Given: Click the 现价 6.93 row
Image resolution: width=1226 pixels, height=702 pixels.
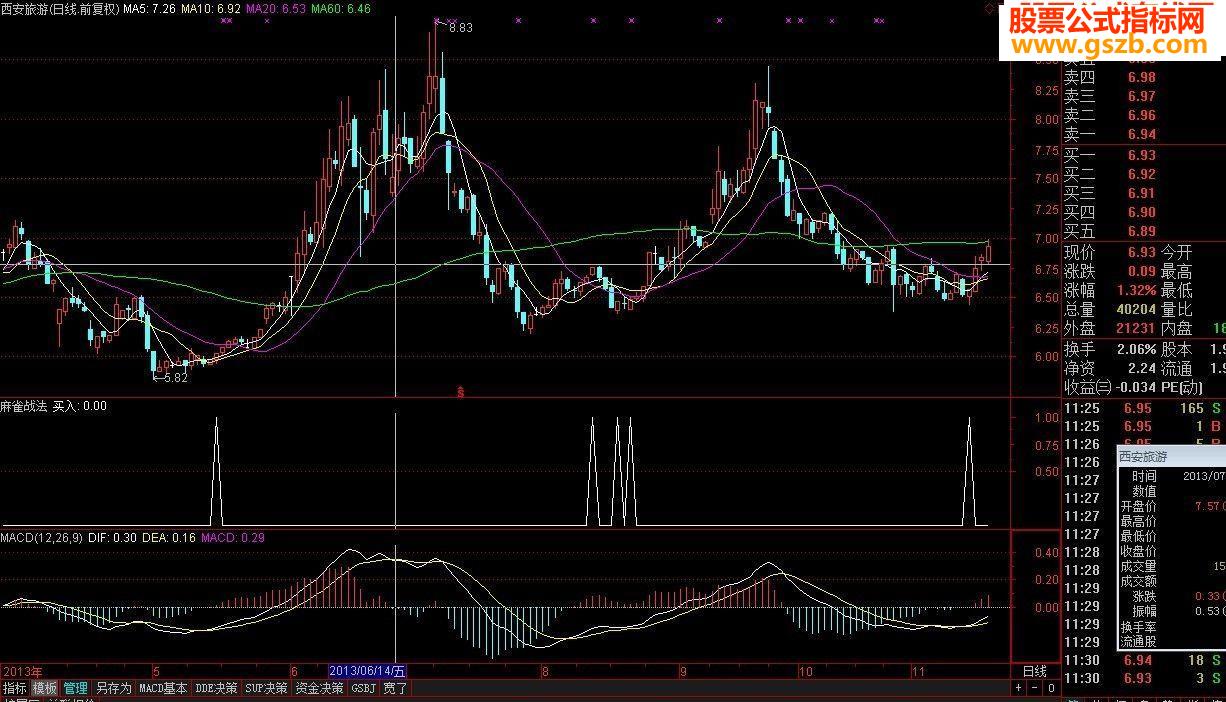Looking at the screenshot, I should pyautogui.click(x=1110, y=252).
